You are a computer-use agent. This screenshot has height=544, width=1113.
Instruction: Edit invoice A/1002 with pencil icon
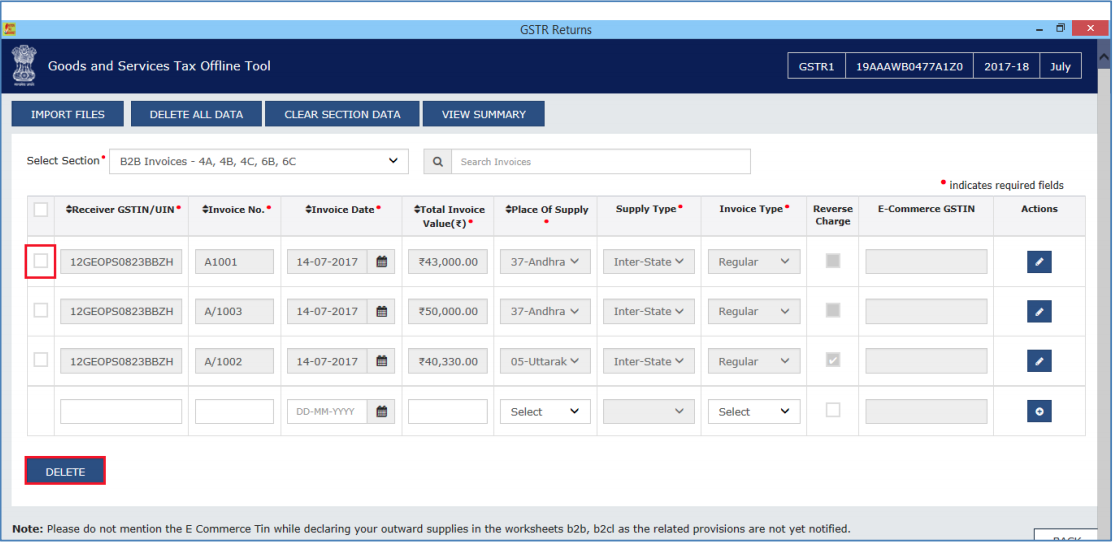point(1039,361)
